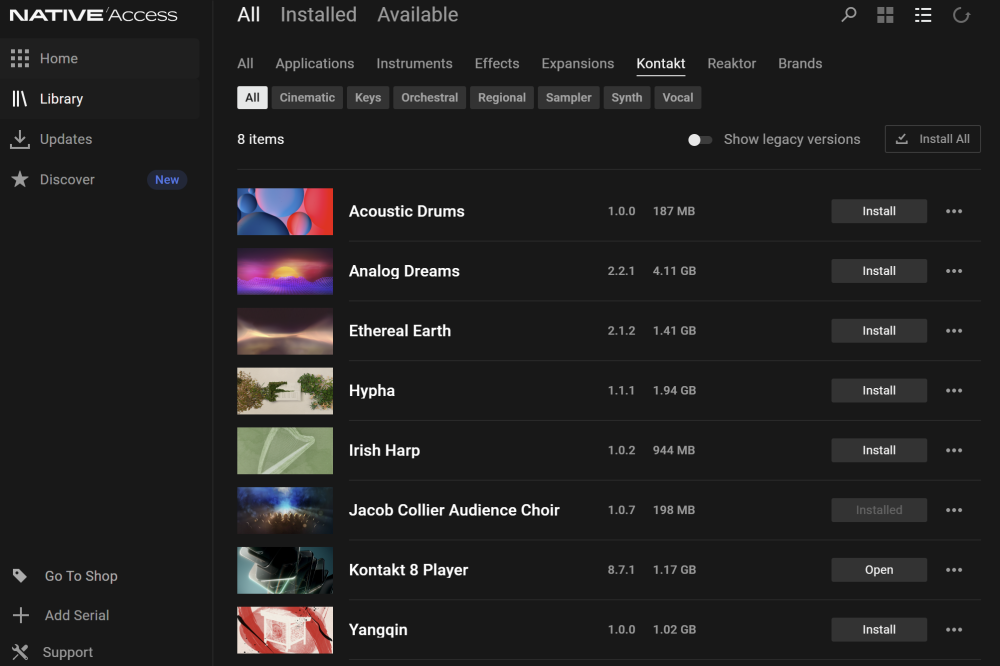Switch to grid view layout
Viewport: 1000px width, 666px height.
tap(885, 15)
